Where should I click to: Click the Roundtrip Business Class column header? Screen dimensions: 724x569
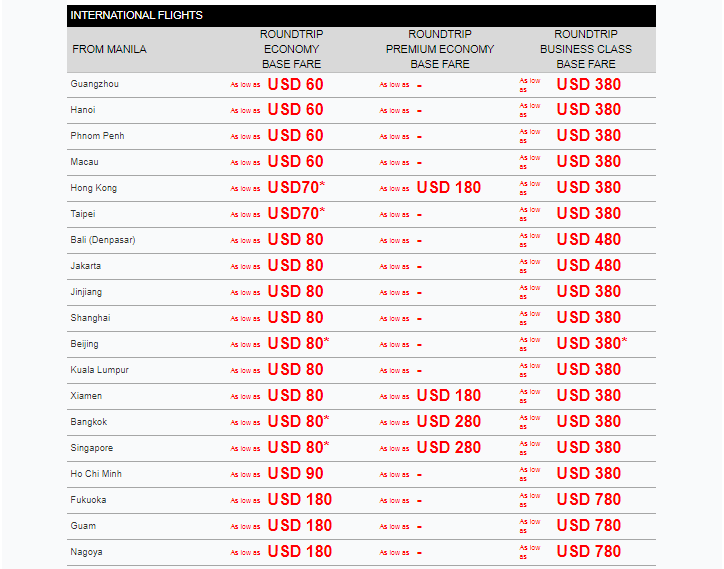click(x=586, y=49)
